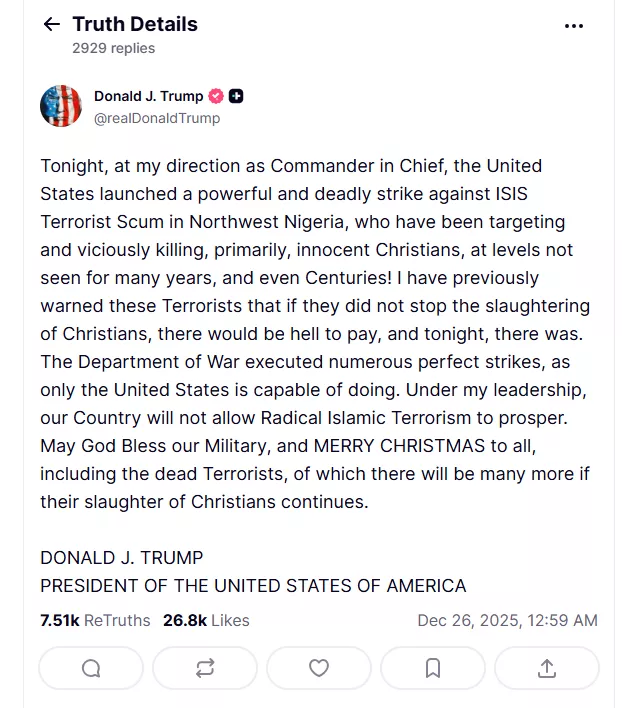Click the reply speech bubble icon

(x=91, y=668)
